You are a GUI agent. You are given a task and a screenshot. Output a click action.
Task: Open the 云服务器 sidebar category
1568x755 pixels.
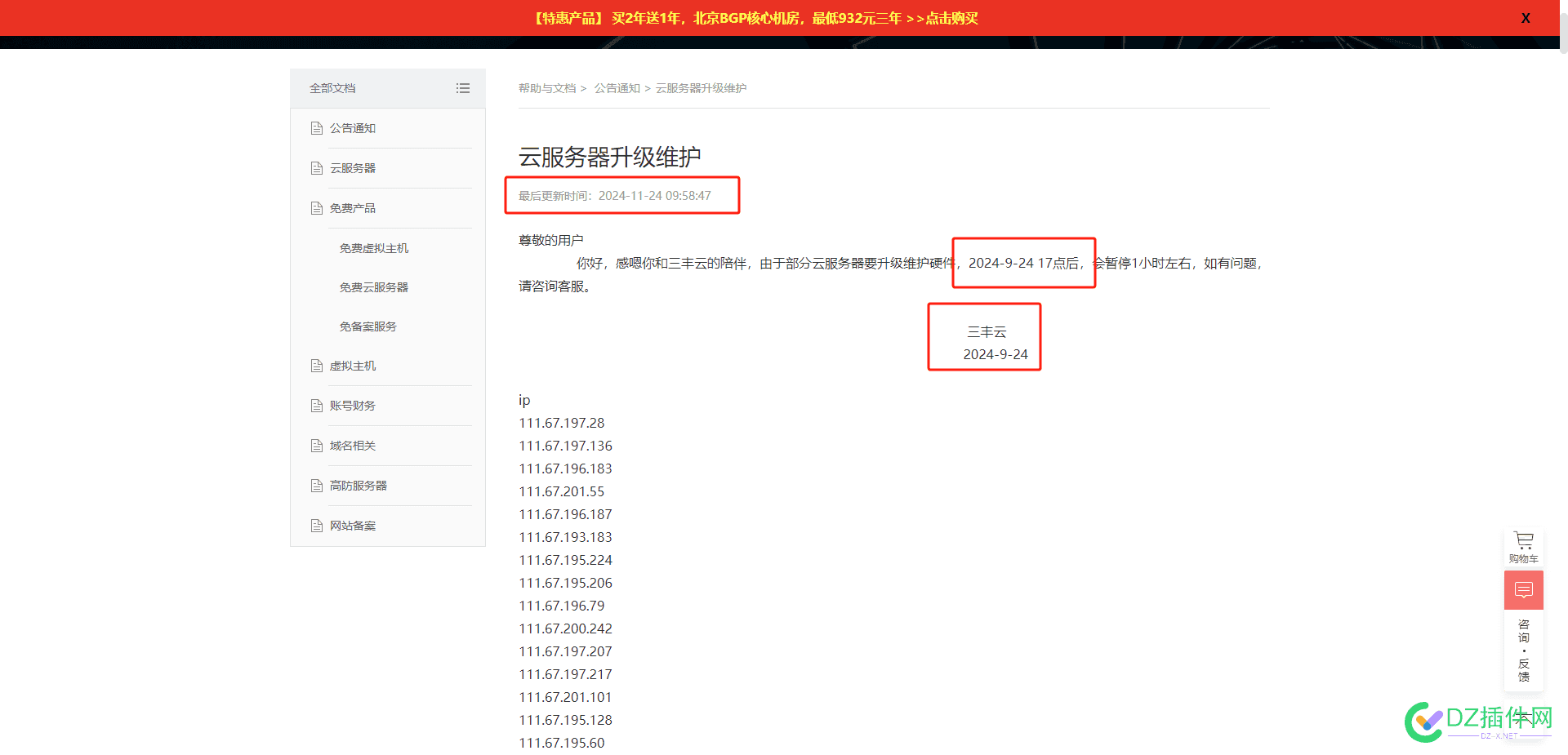[x=353, y=168]
